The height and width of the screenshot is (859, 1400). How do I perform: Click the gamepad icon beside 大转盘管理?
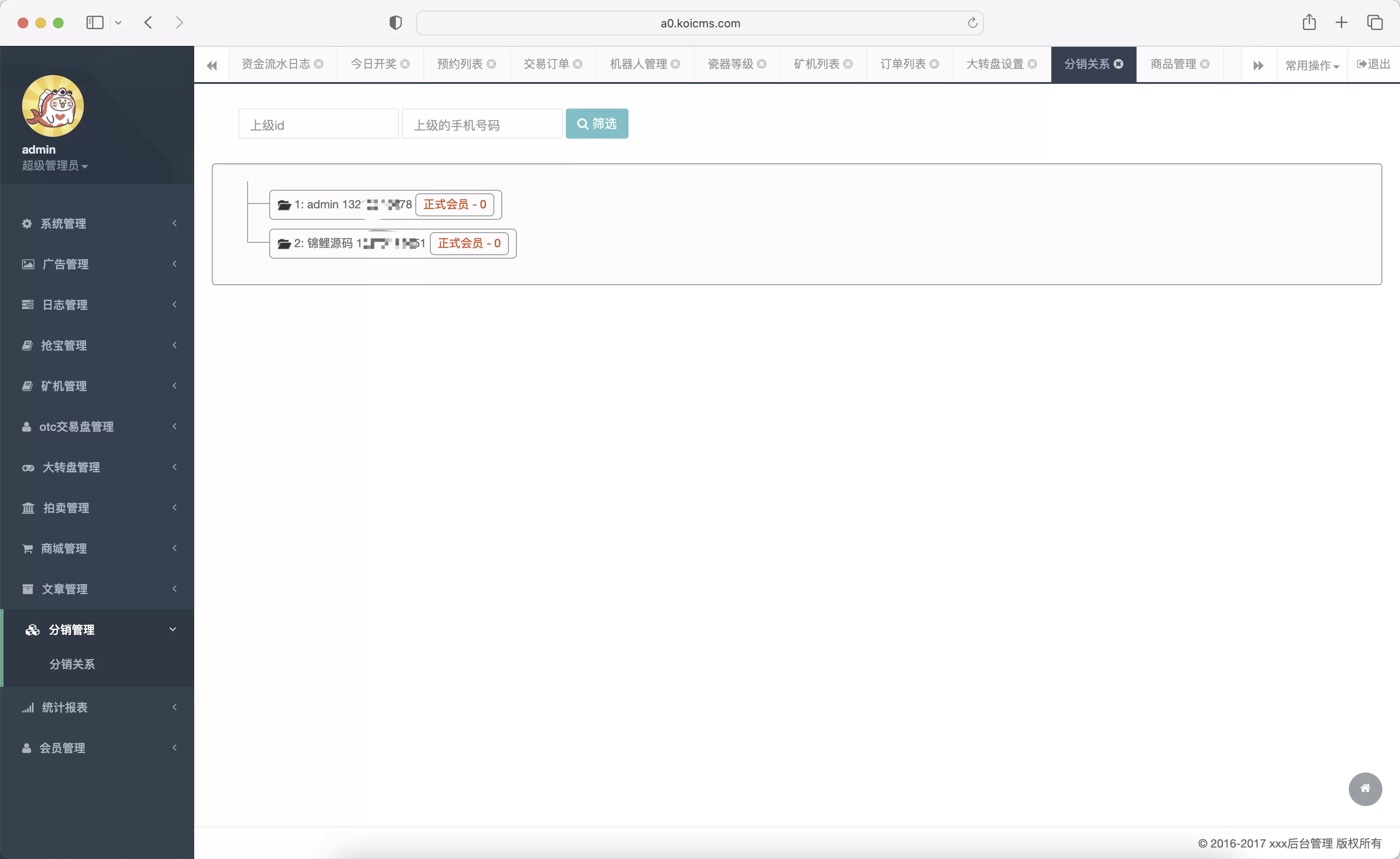click(x=28, y=467)
